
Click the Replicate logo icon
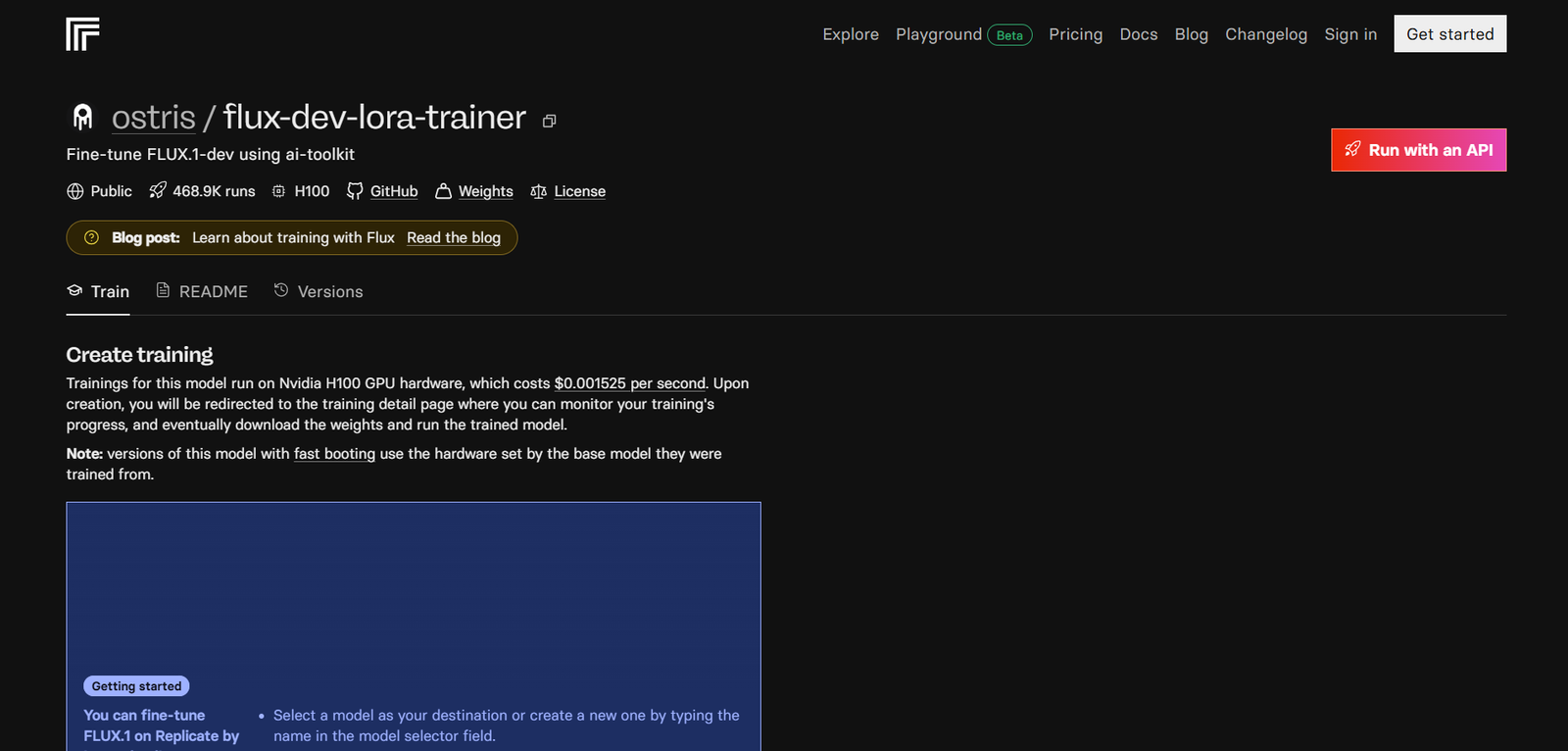(82, 34)
